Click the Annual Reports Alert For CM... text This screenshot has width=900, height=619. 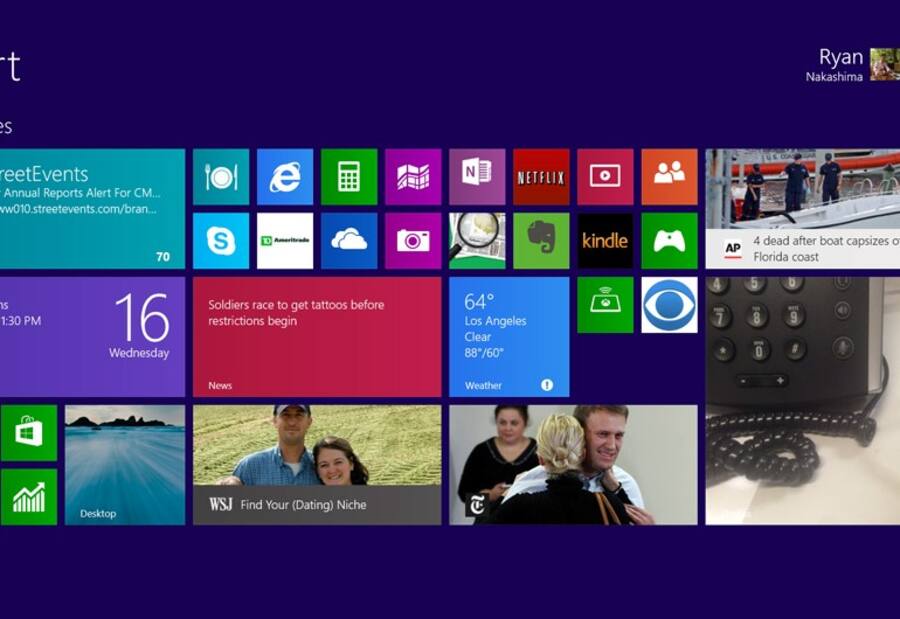tap(82, 192)
